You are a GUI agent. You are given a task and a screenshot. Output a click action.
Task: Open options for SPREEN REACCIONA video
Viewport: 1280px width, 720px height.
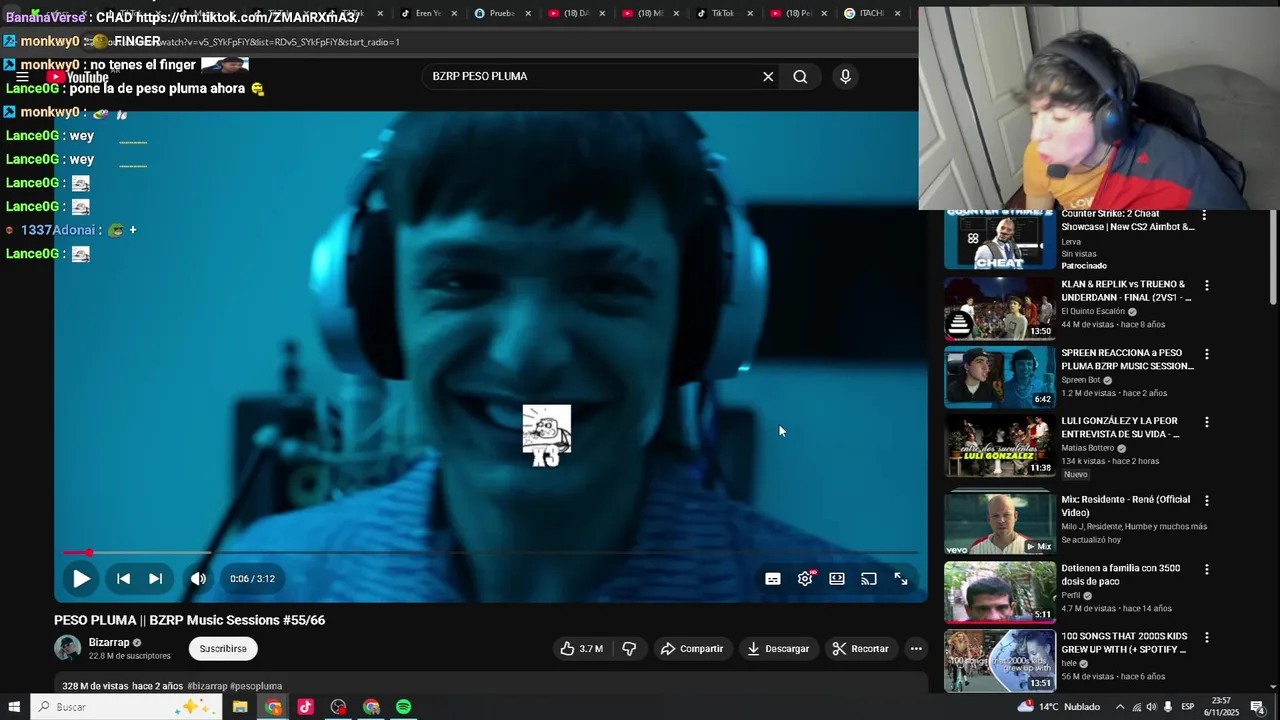pos(1206,354)
